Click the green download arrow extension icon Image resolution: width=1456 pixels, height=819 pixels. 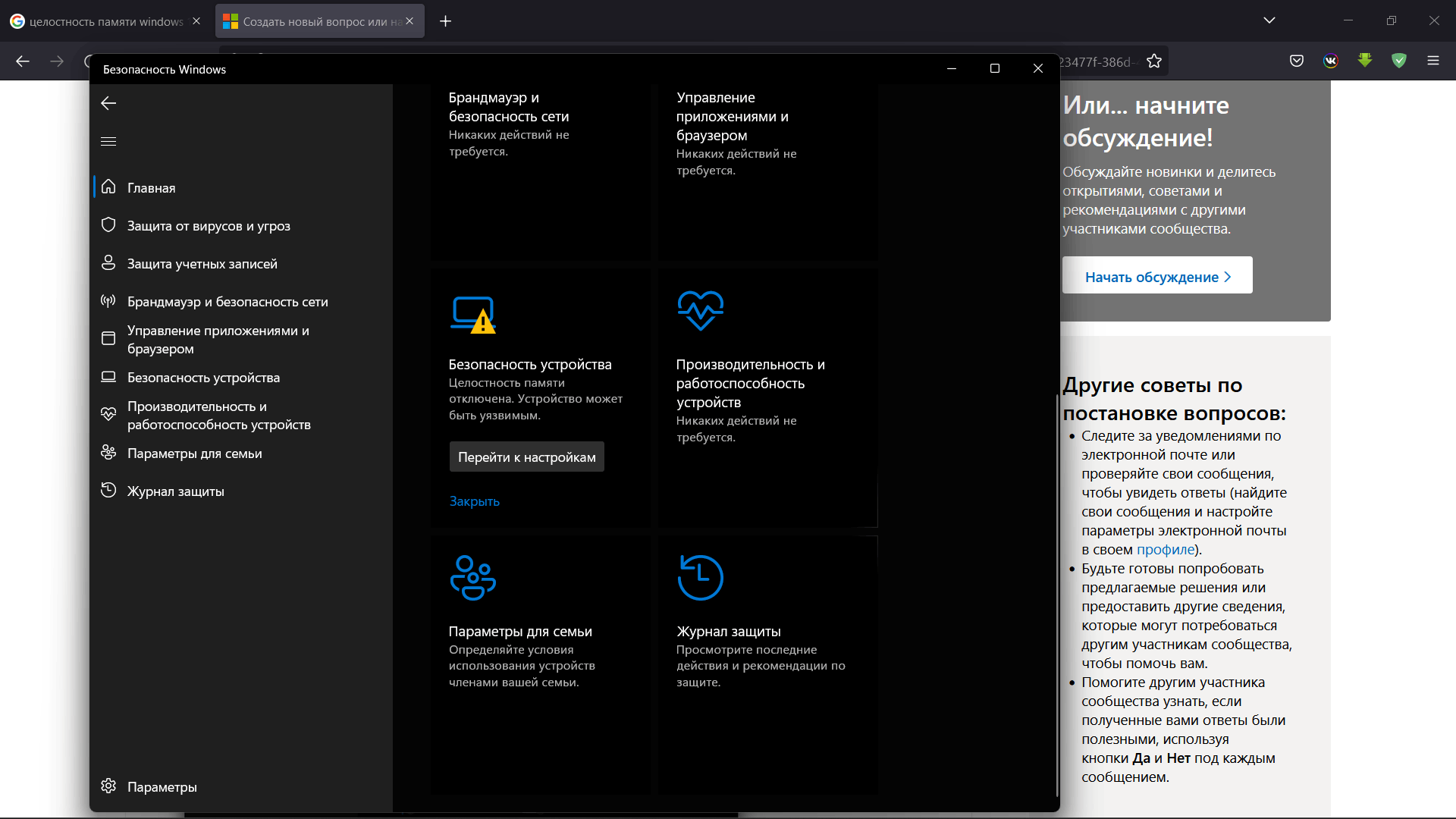tap(1365, 60)
